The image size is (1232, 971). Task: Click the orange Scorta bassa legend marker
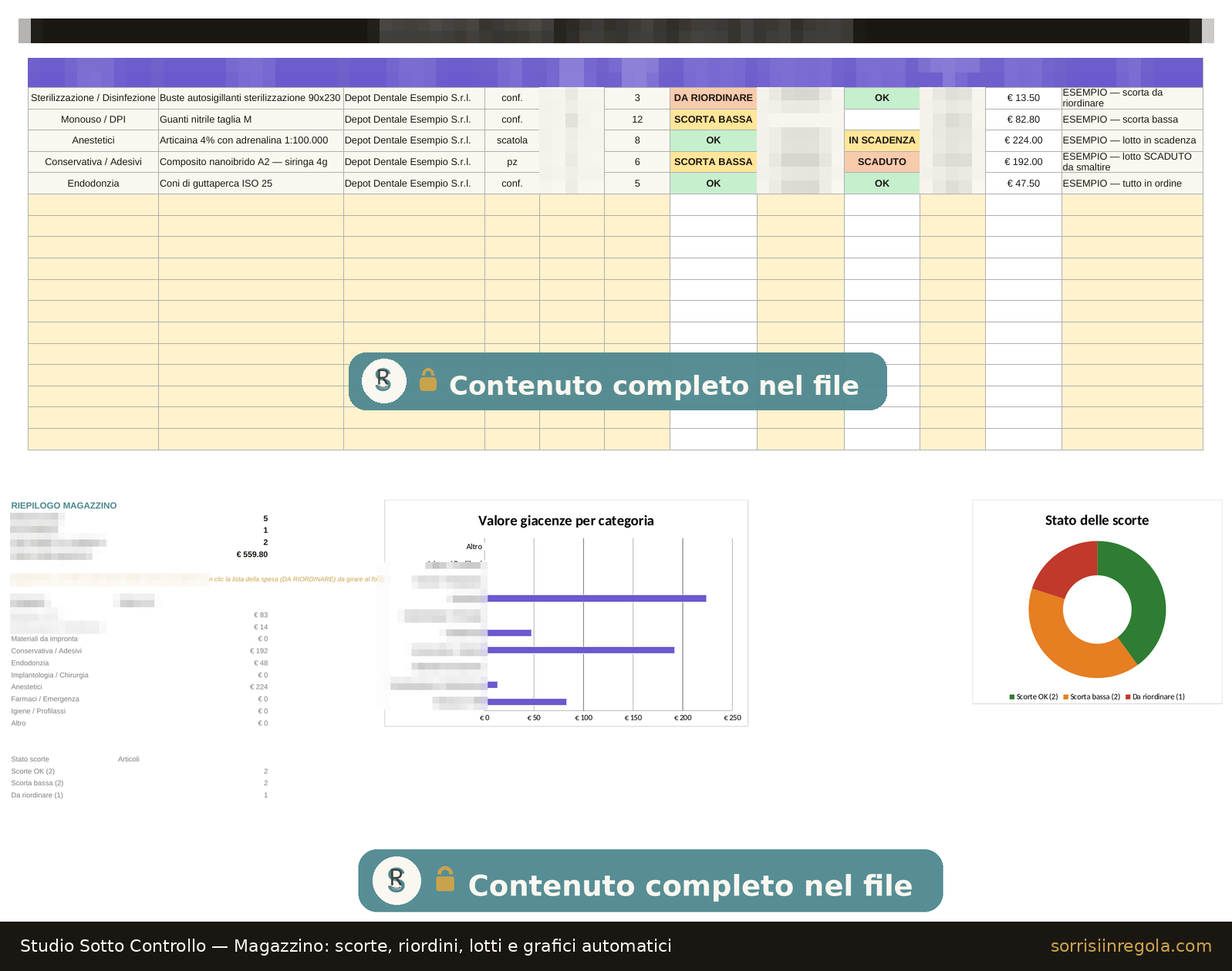(1065, 697)
